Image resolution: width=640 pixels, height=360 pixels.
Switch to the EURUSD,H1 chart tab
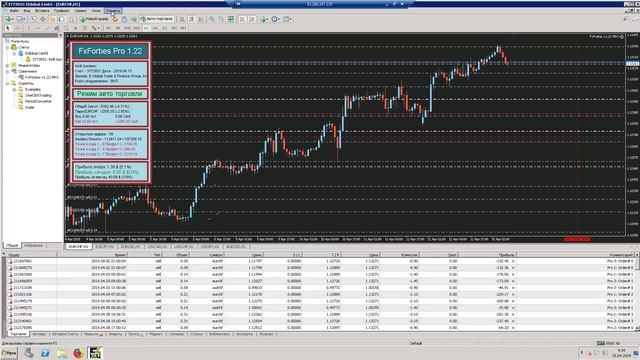pos(131,247)
